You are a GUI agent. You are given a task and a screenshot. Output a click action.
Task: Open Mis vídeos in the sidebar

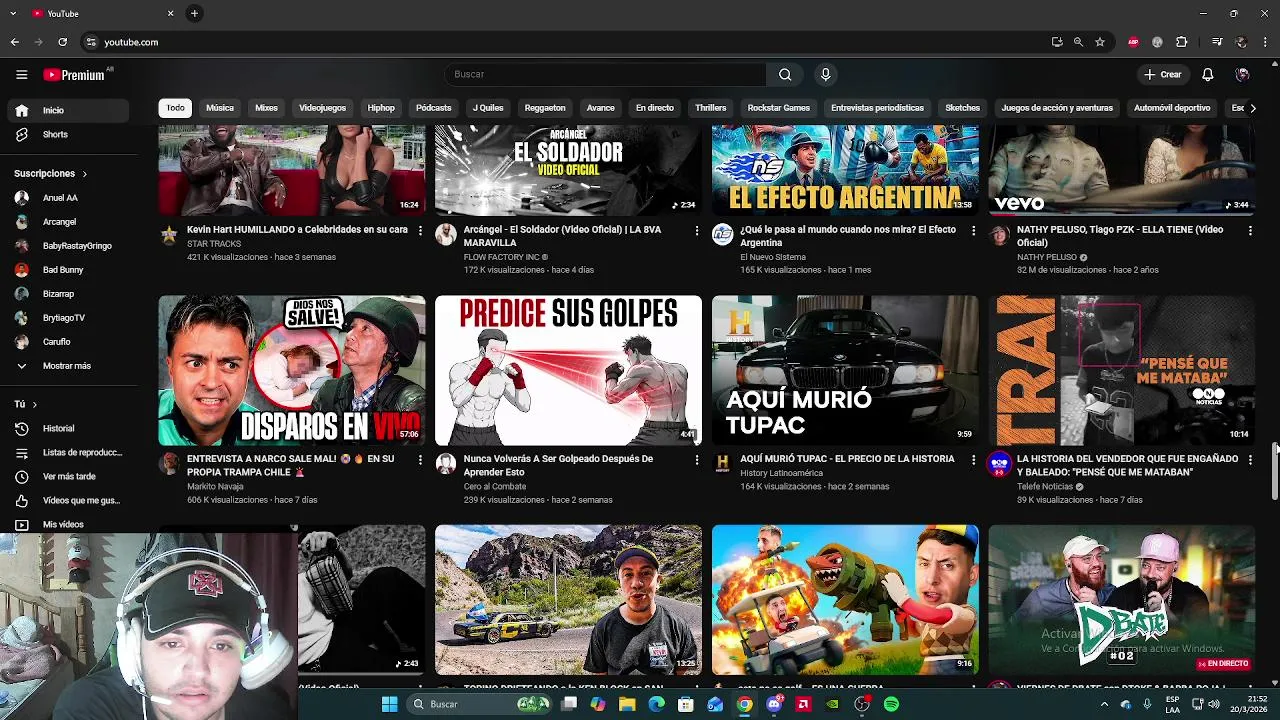point(68,524)
